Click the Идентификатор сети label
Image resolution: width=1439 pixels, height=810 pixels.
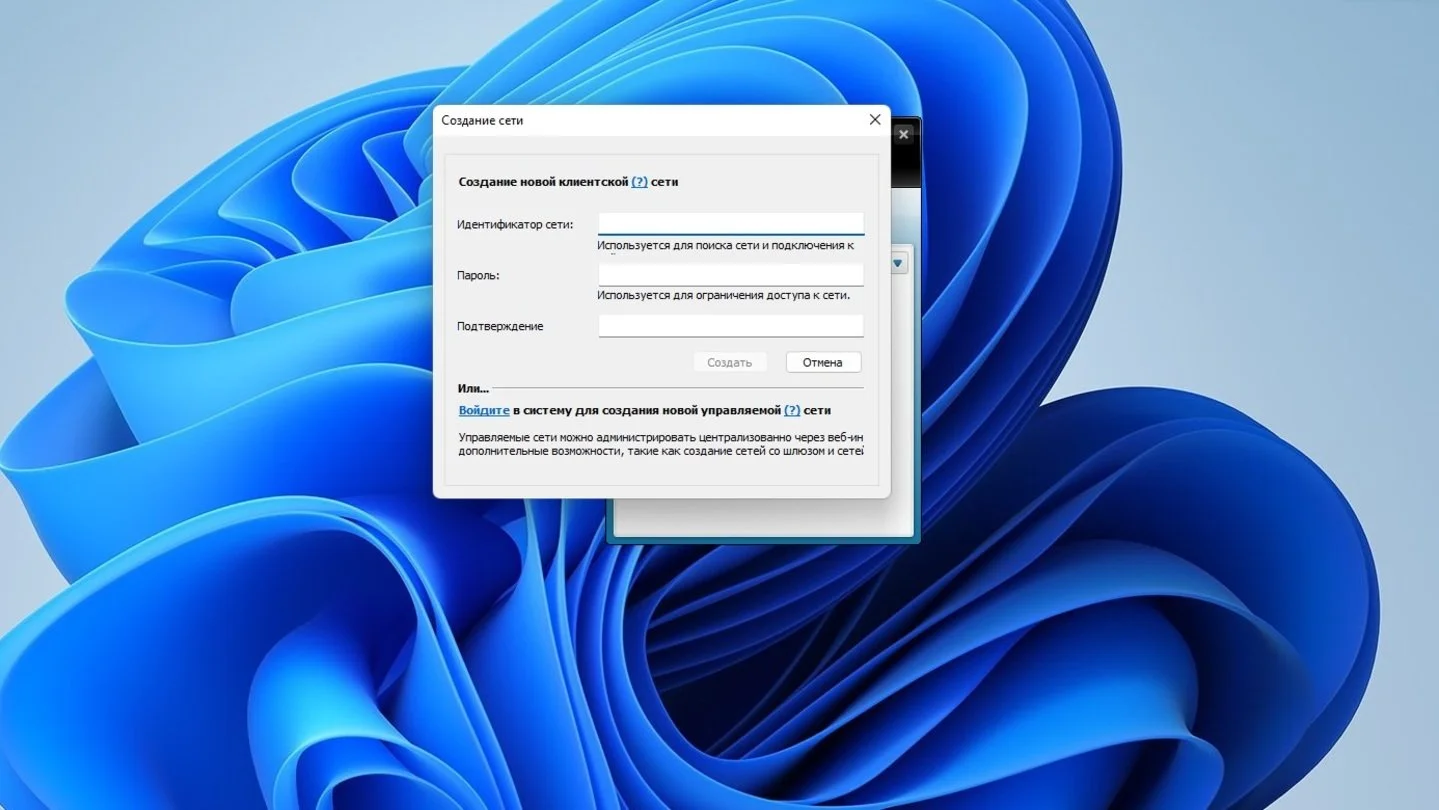click(x=515, y=224)
